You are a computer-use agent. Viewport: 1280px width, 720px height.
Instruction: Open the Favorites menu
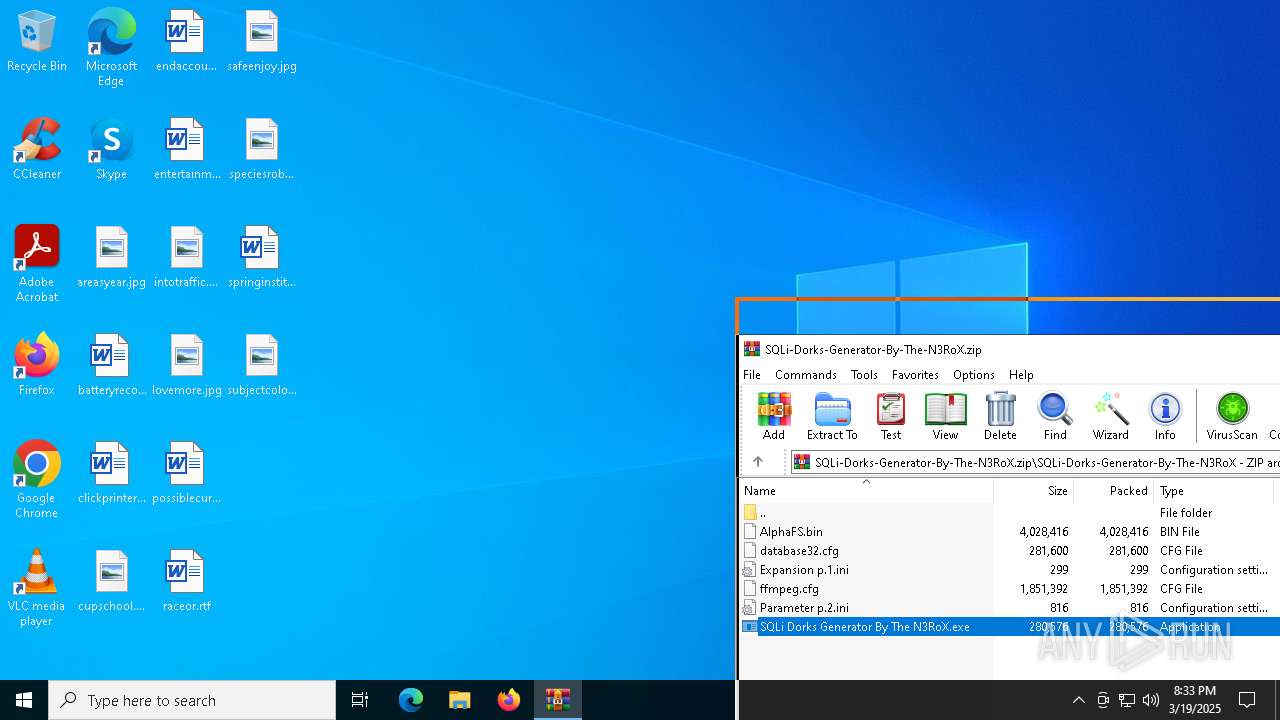point(915,375)
